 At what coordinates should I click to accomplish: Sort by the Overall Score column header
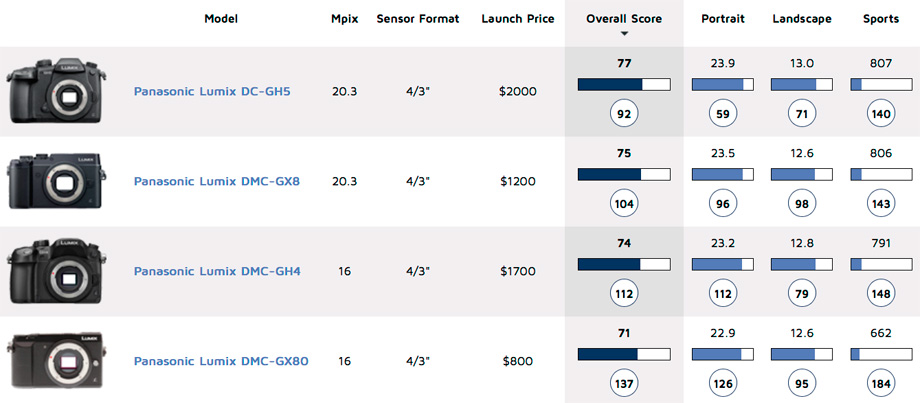[624, 19]
